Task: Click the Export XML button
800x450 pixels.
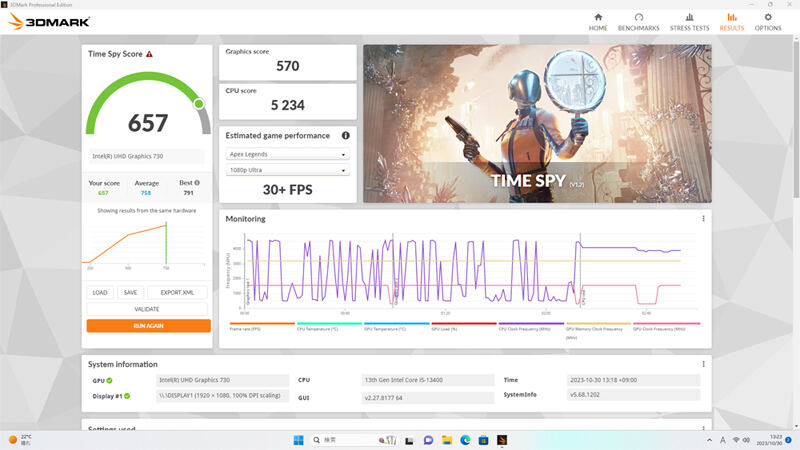Action: (x=177, y=292)
